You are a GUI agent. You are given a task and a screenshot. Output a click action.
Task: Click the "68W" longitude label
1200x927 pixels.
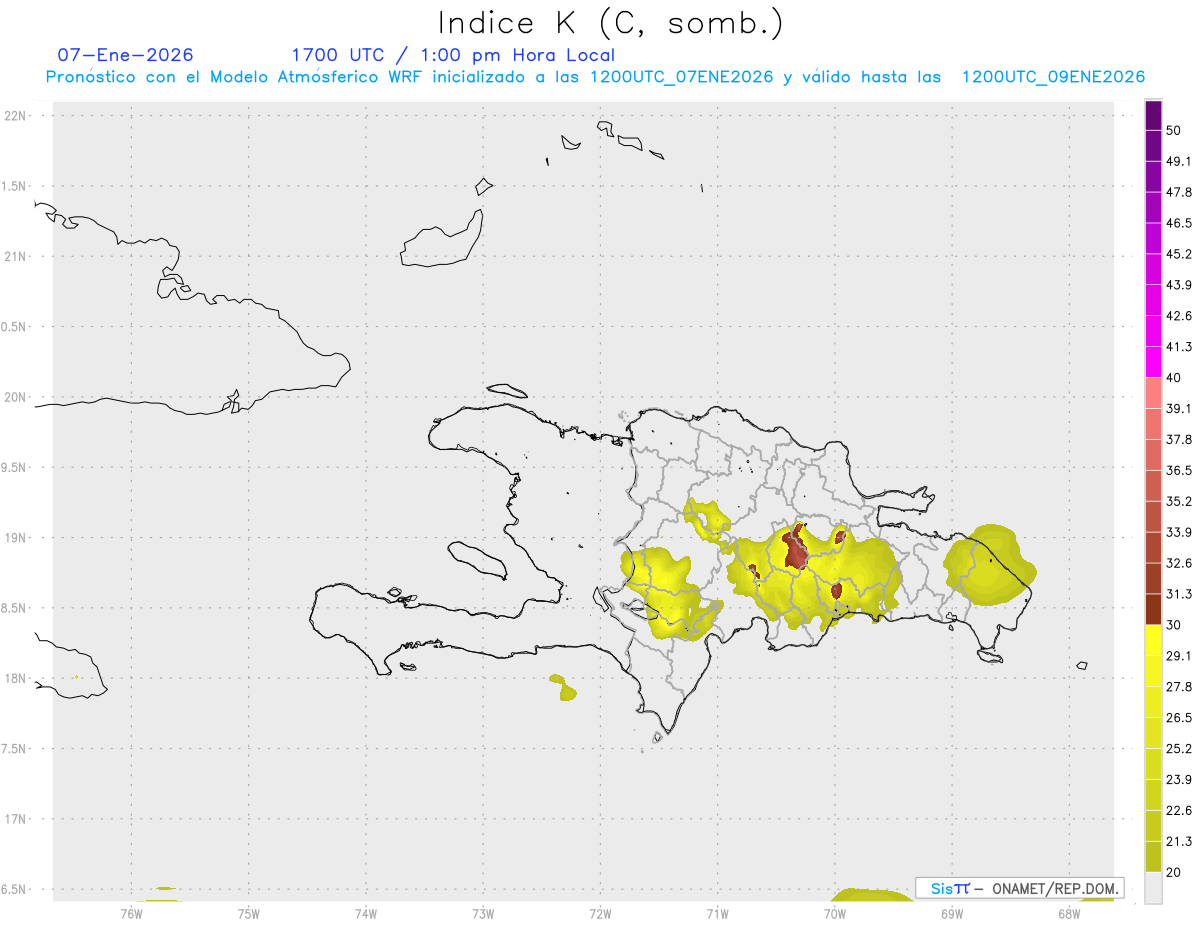tap(1069, 913)
